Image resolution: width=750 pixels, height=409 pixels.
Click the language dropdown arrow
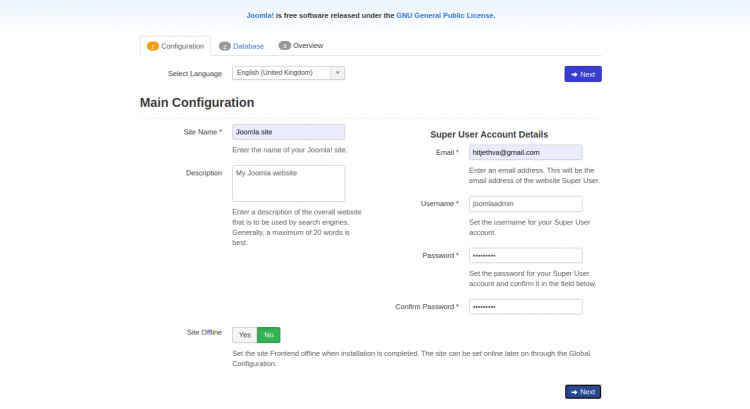click(x=338, y=73)
